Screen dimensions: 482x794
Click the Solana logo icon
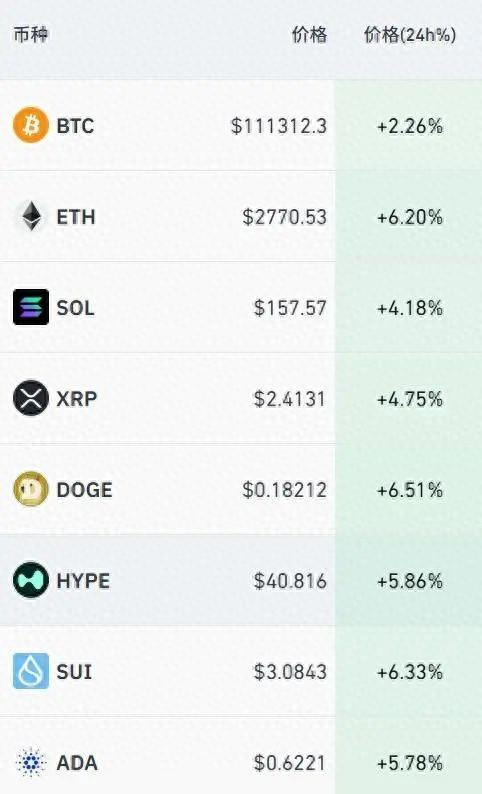tap(31, 307)
